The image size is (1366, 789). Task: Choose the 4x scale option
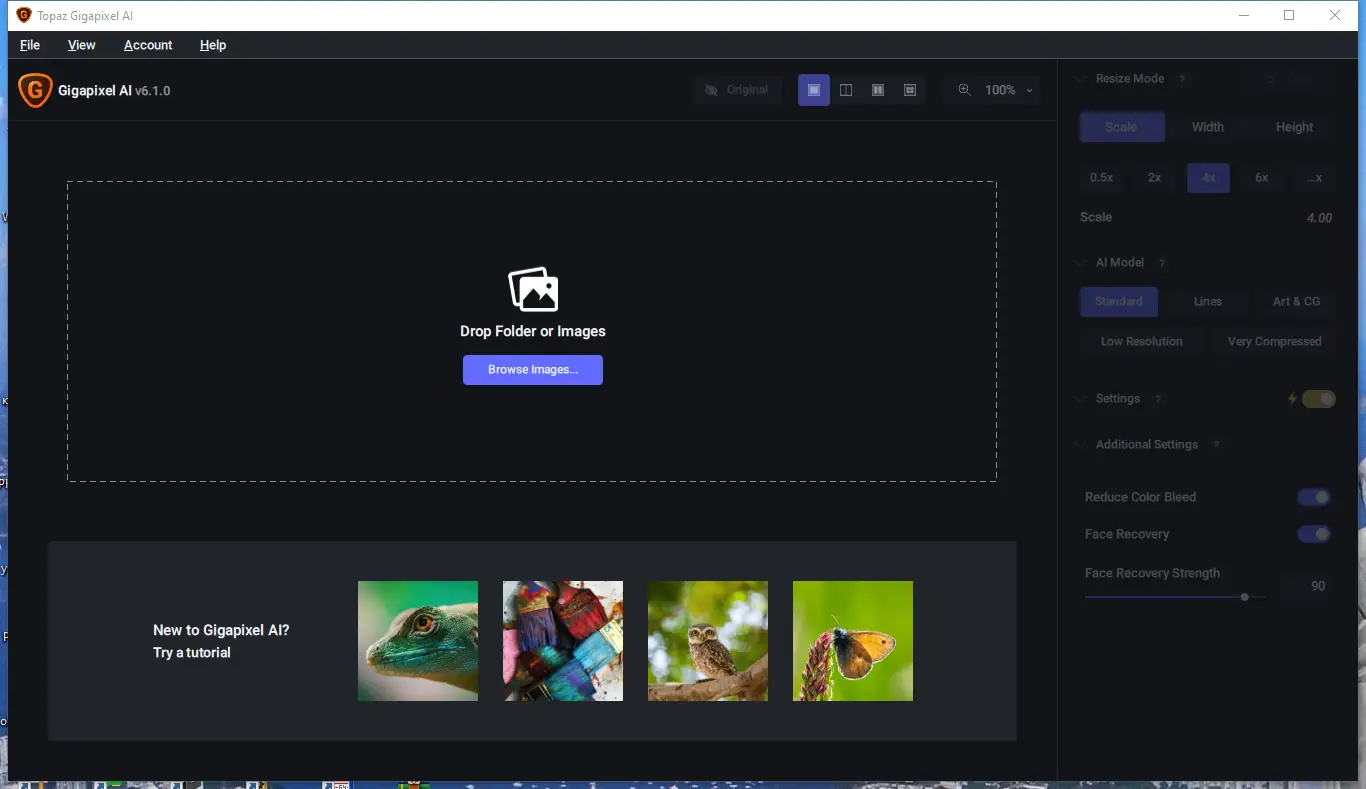coord(1208,178)
